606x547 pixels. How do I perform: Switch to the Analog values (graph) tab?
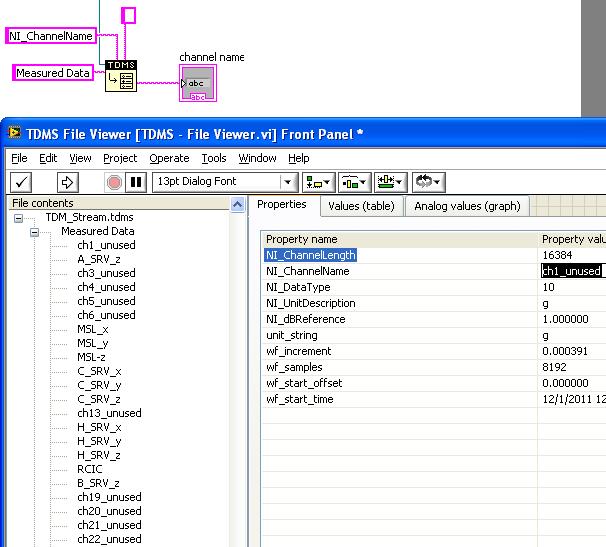pos(467,206)
